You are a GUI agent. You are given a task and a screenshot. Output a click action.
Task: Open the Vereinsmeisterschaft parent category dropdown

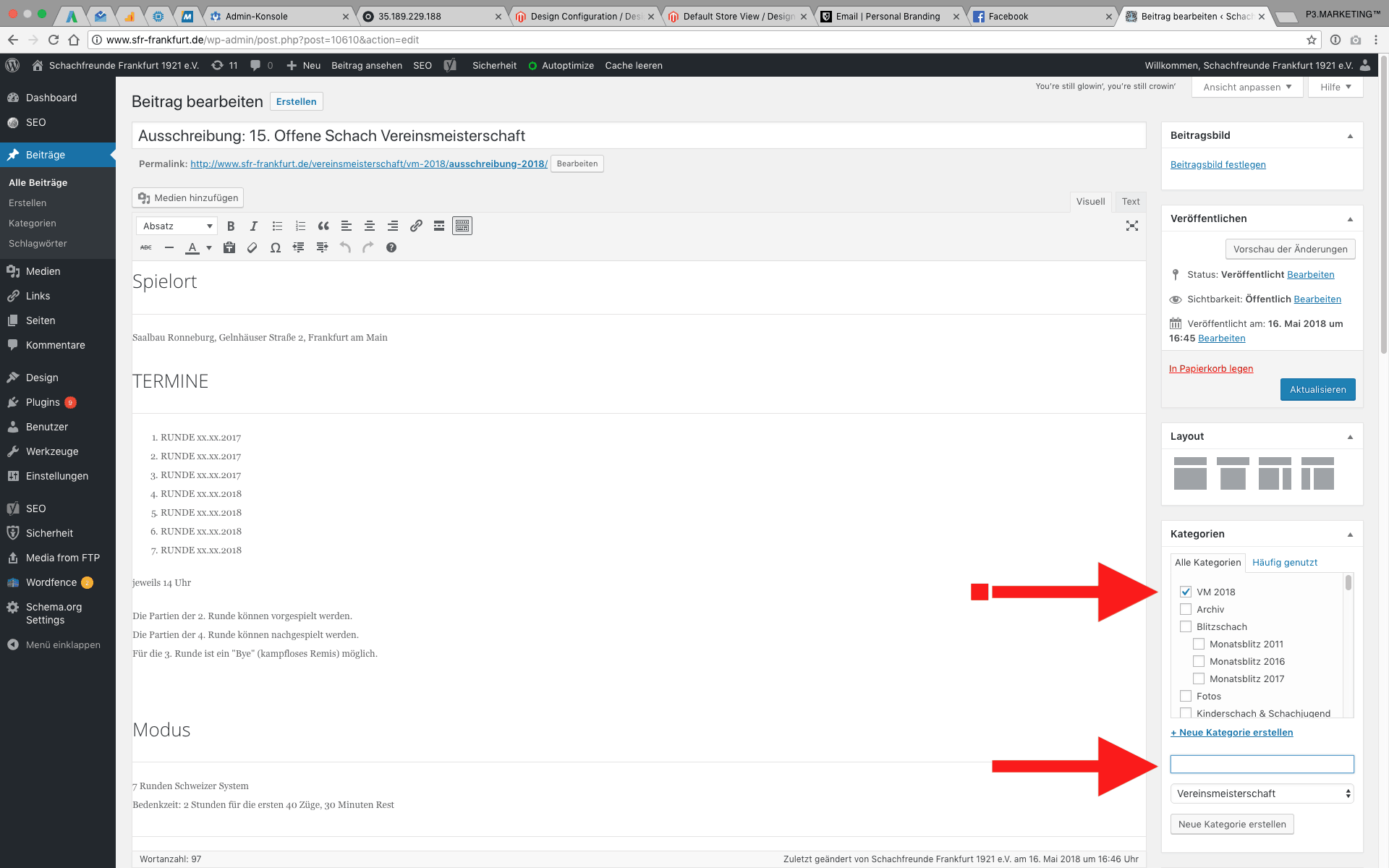click(1262, 793)
